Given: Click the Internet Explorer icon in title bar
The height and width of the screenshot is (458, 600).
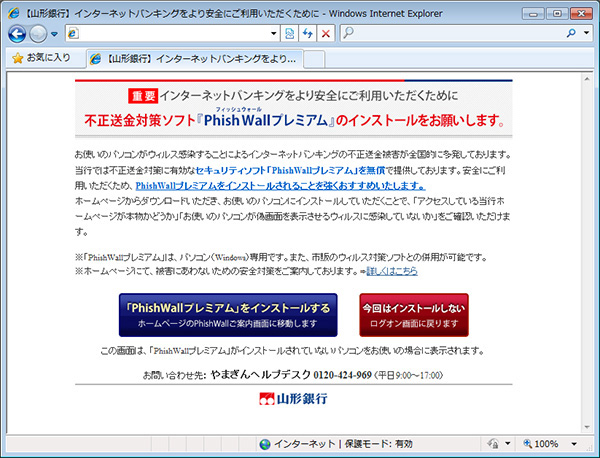Looking at the screenshot, I should 14,13.
